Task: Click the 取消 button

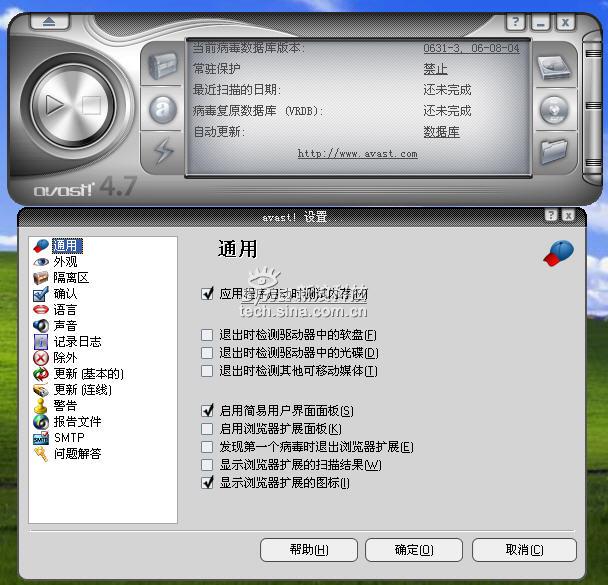Action: coord(524,550)
